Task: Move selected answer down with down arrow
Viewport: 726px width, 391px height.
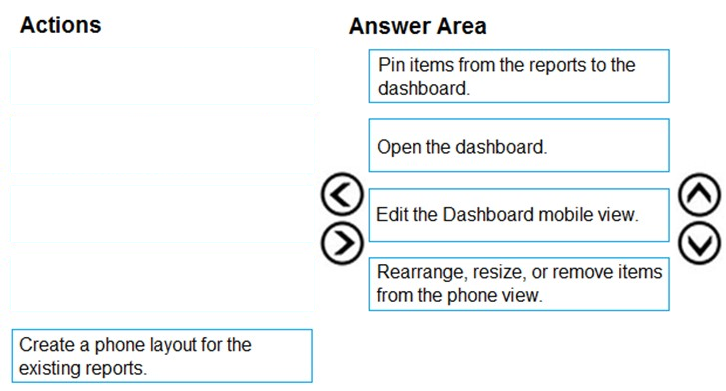Action: coord(700,243)
